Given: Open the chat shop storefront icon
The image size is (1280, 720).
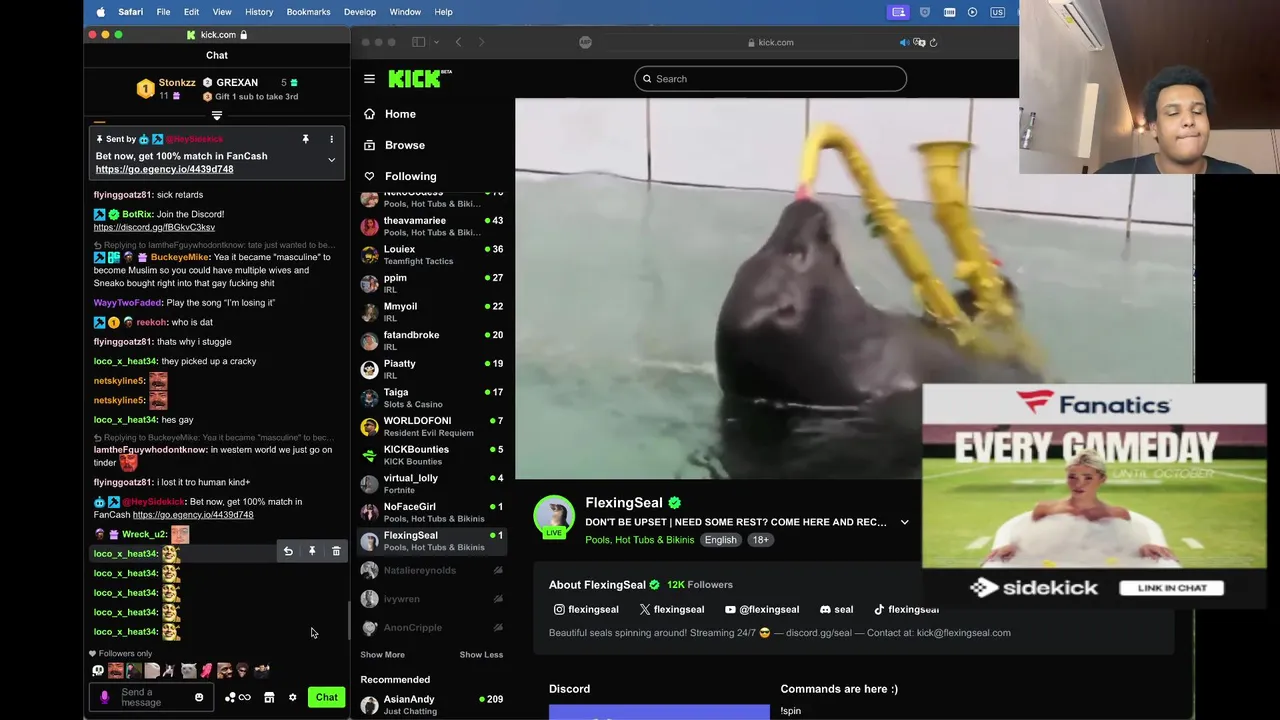Looking at the screenshot, I should point(269,697).
